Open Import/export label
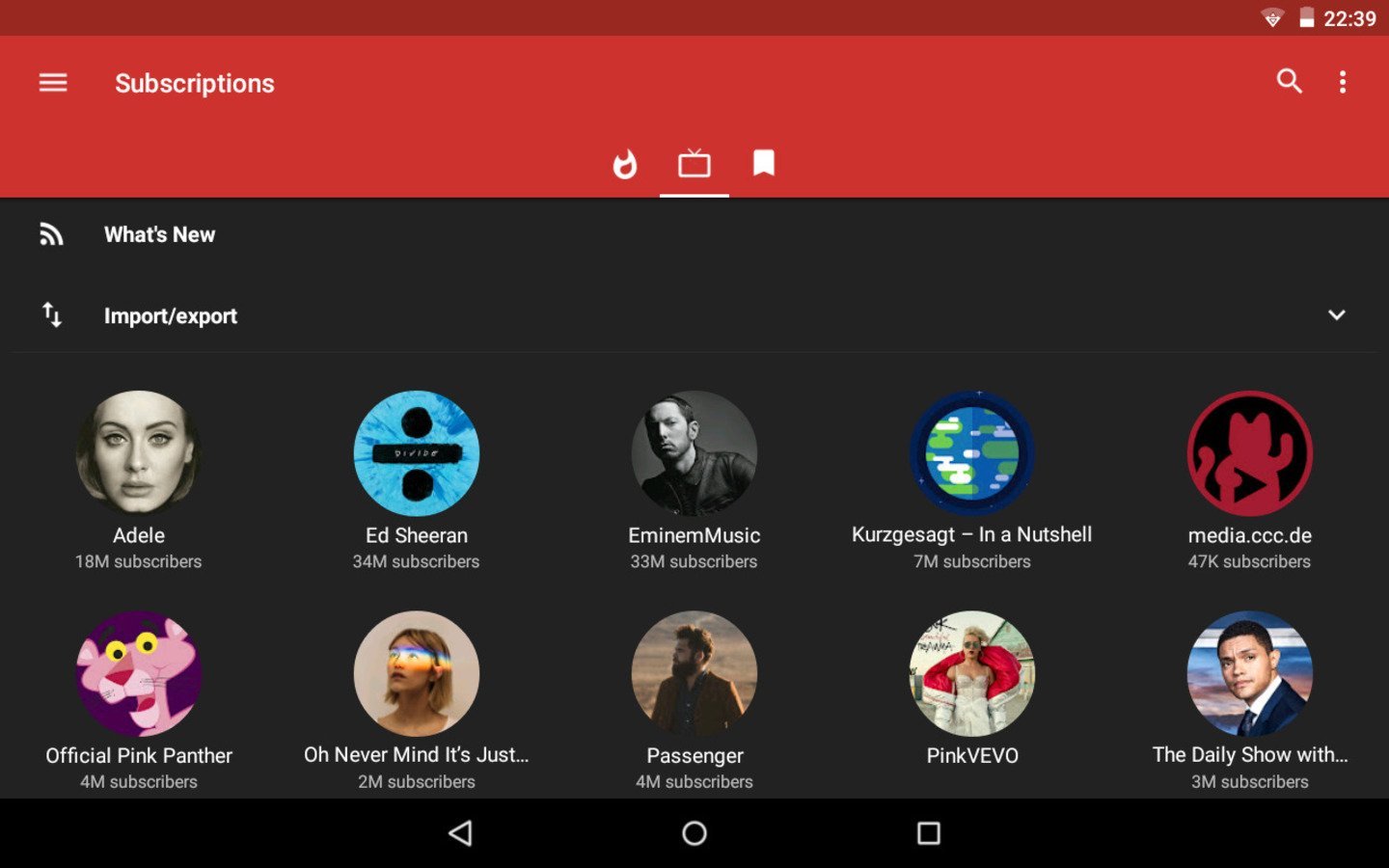Viewport: 1389px width, 868px height. (x=171, y=316)
